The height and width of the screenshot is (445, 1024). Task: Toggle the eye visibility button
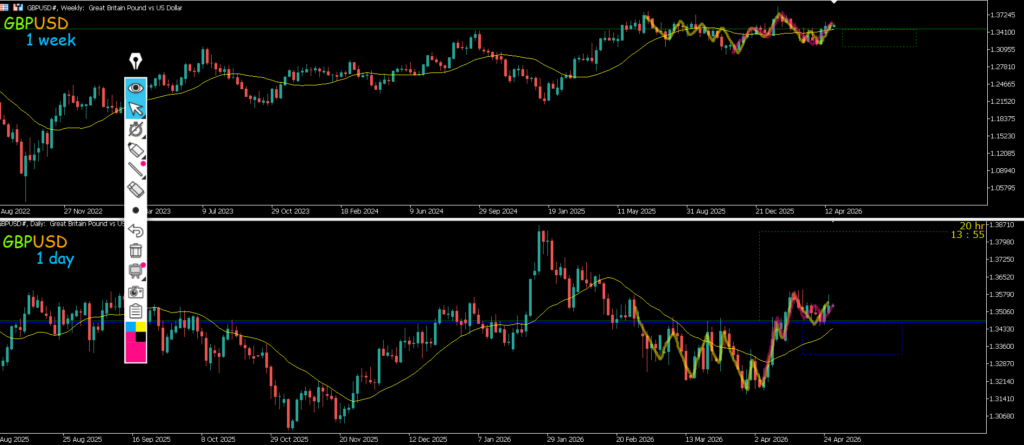[x=135, y=88]
